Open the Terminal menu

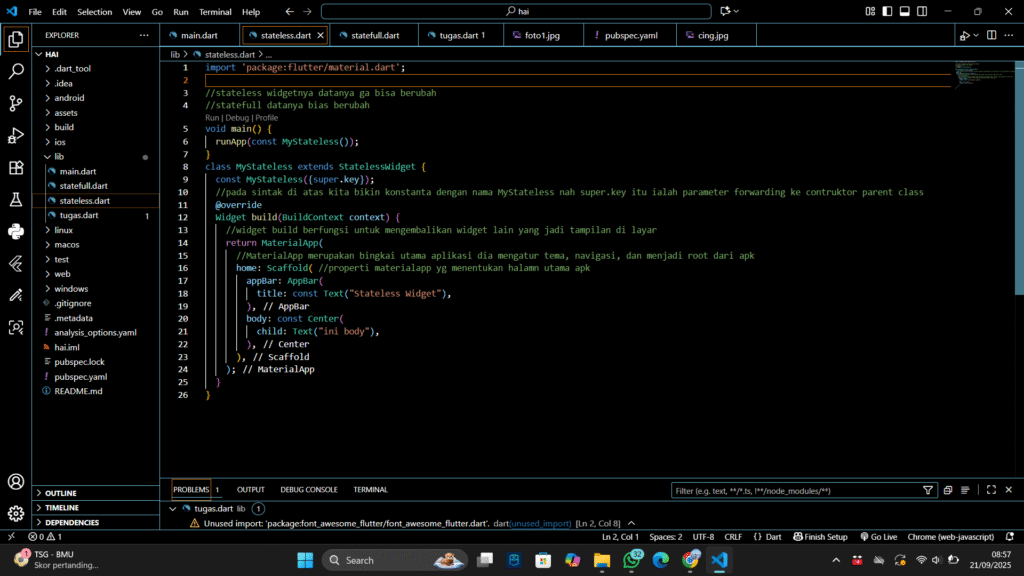coord(215,12)
